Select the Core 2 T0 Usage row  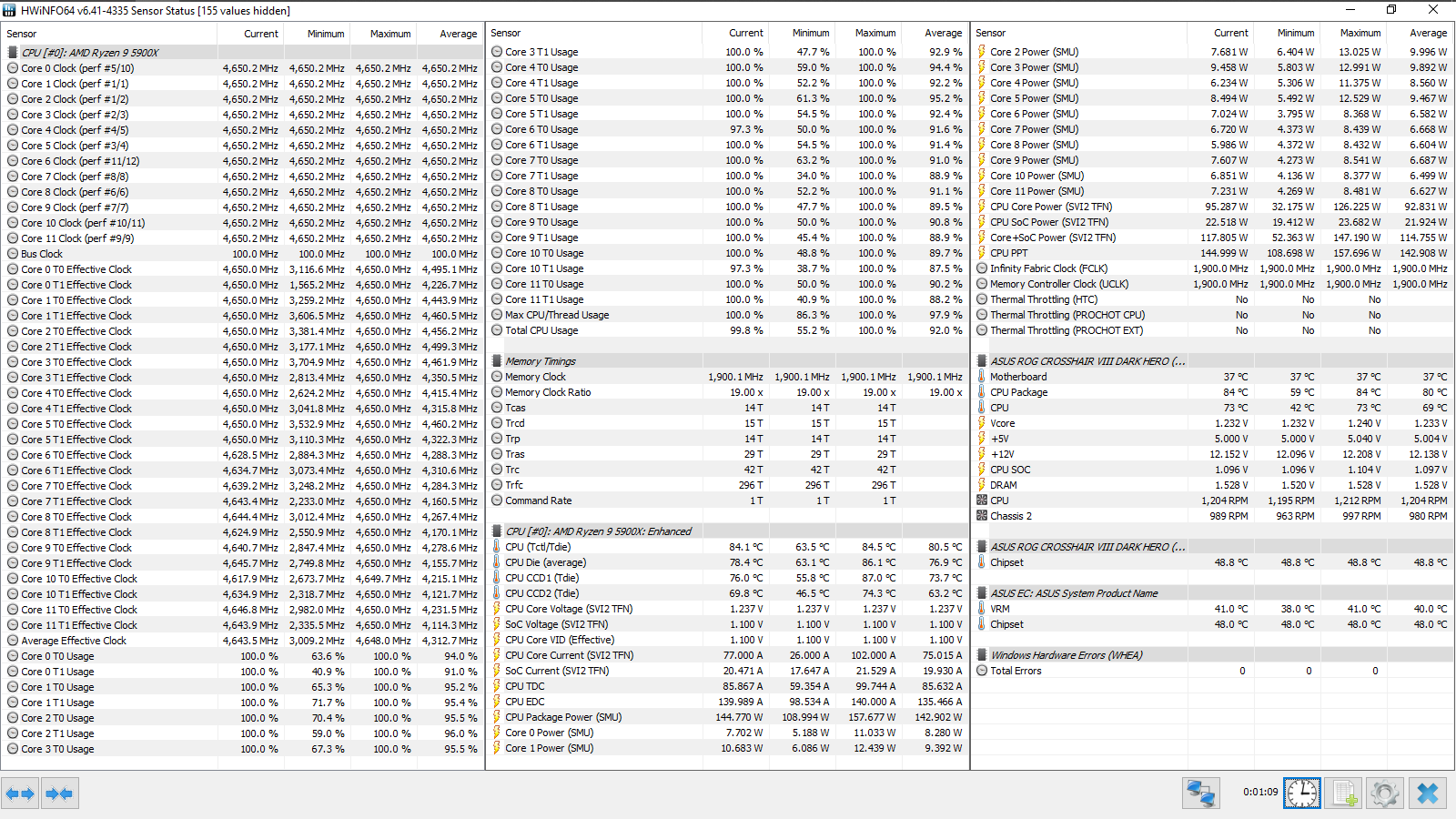(242, 718)
